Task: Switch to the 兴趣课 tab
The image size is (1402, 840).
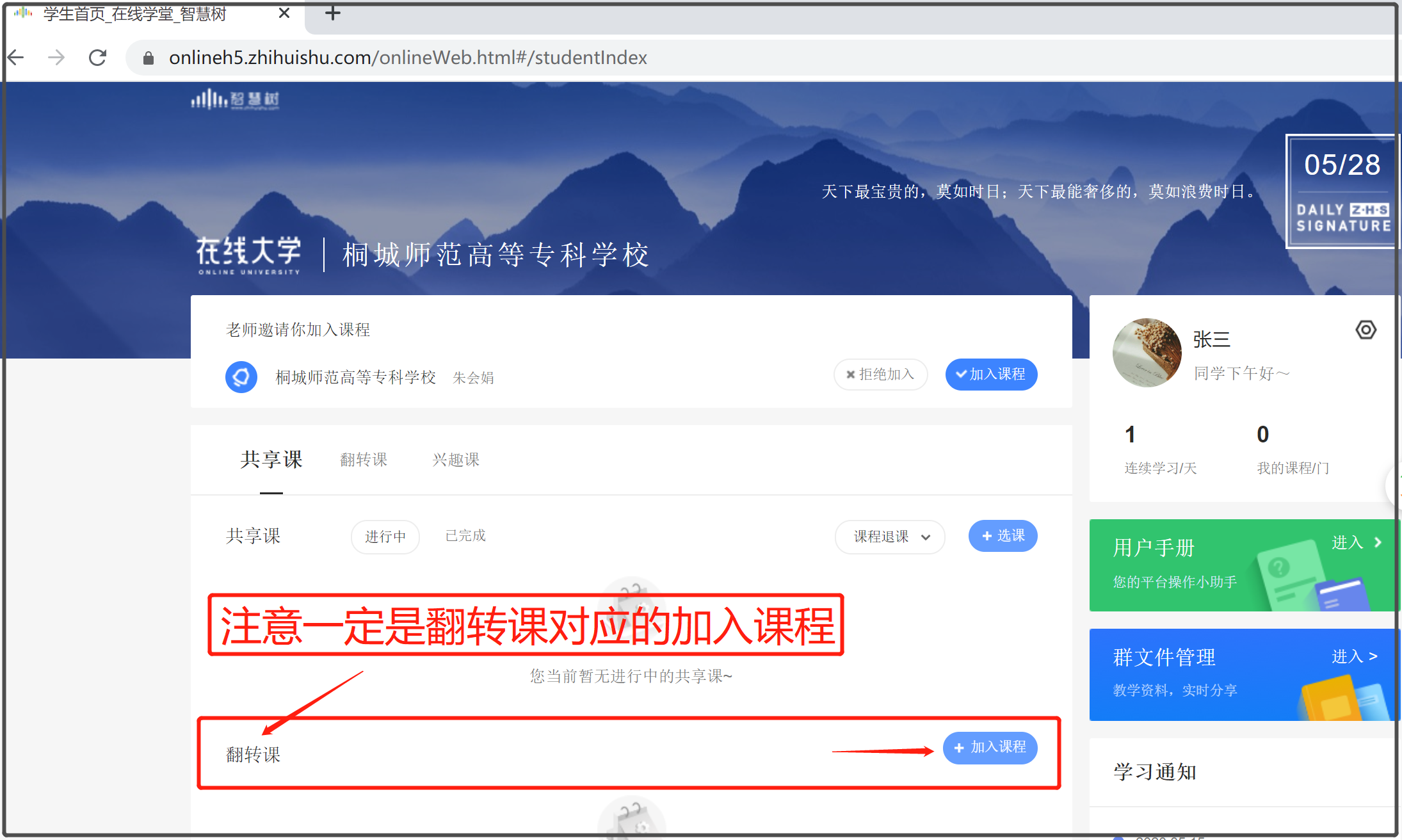Action: click(x=456, y=460)
